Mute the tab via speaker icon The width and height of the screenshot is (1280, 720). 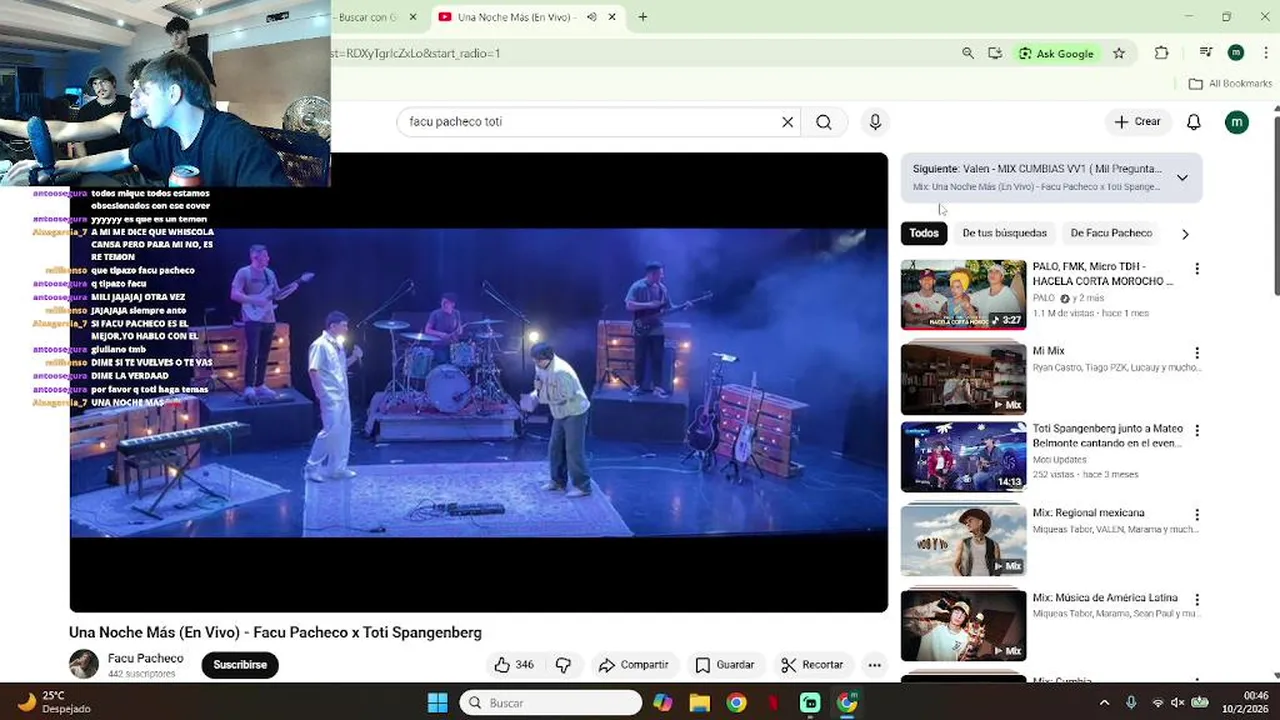pyautogui.click(x=591, y=17)
